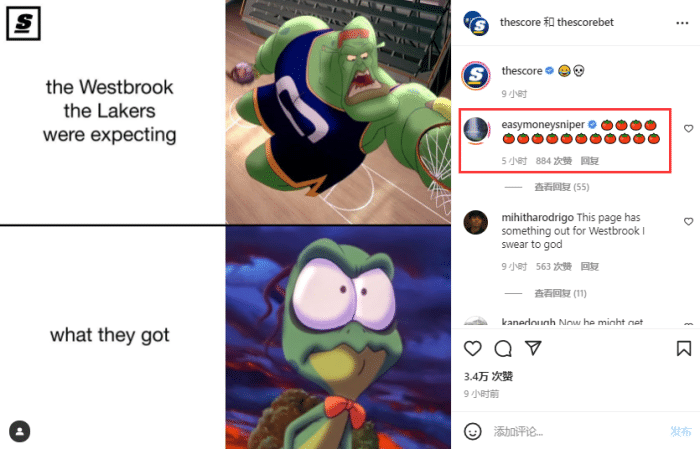Open comments with the speech bubble icon

pyautogui.click(x=503, y=348)
